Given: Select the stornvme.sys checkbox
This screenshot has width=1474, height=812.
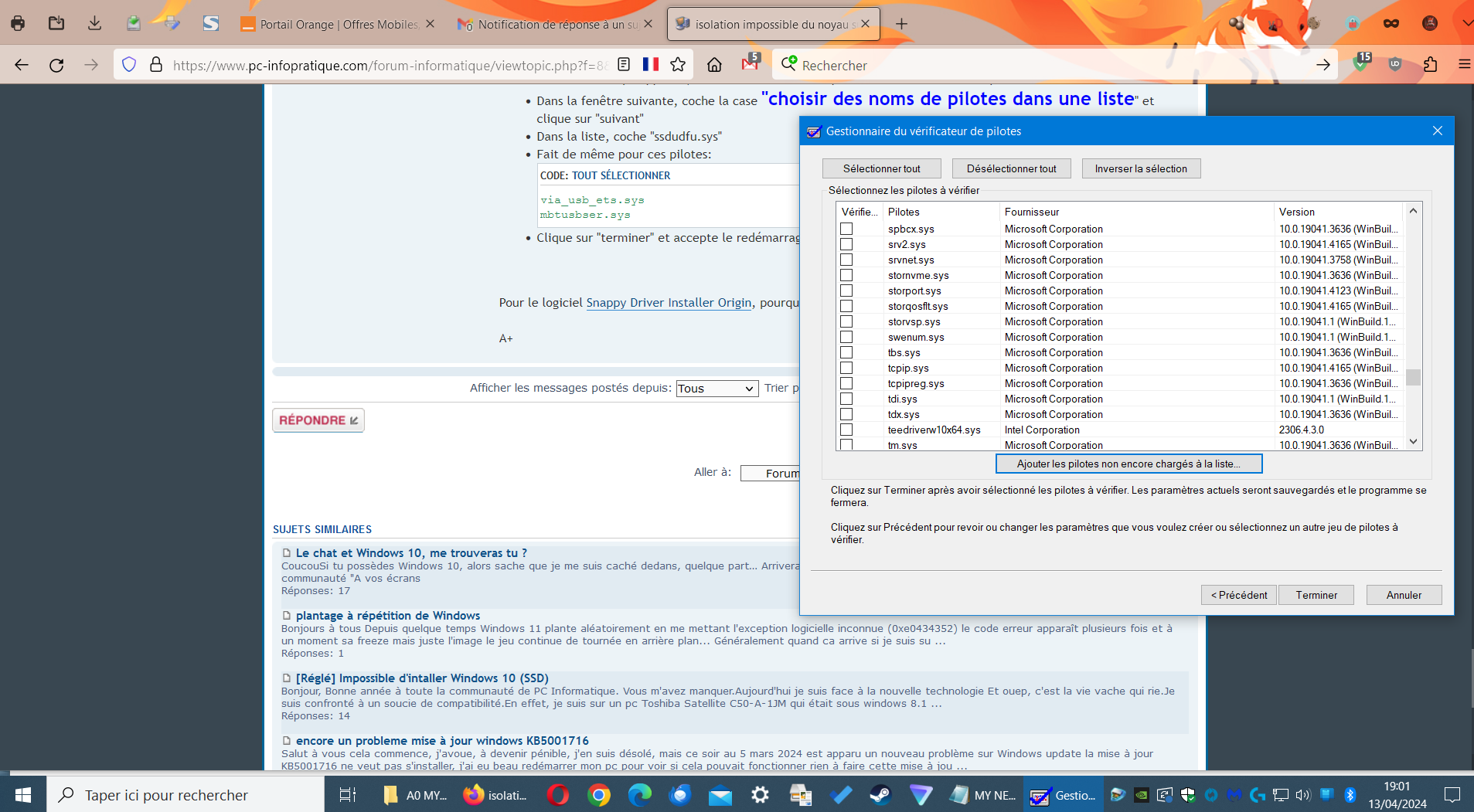Looking at the screenshot, I should pyautogui.click(x=846, y=275).
